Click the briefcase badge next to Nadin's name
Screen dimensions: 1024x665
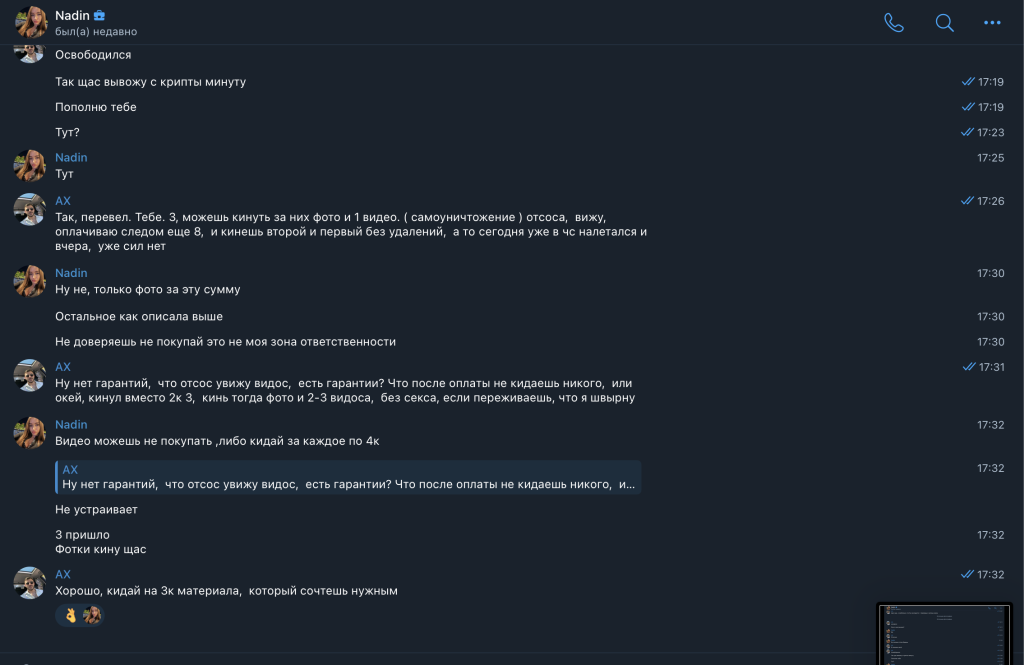pyautogui.click(x=99, y=16)
